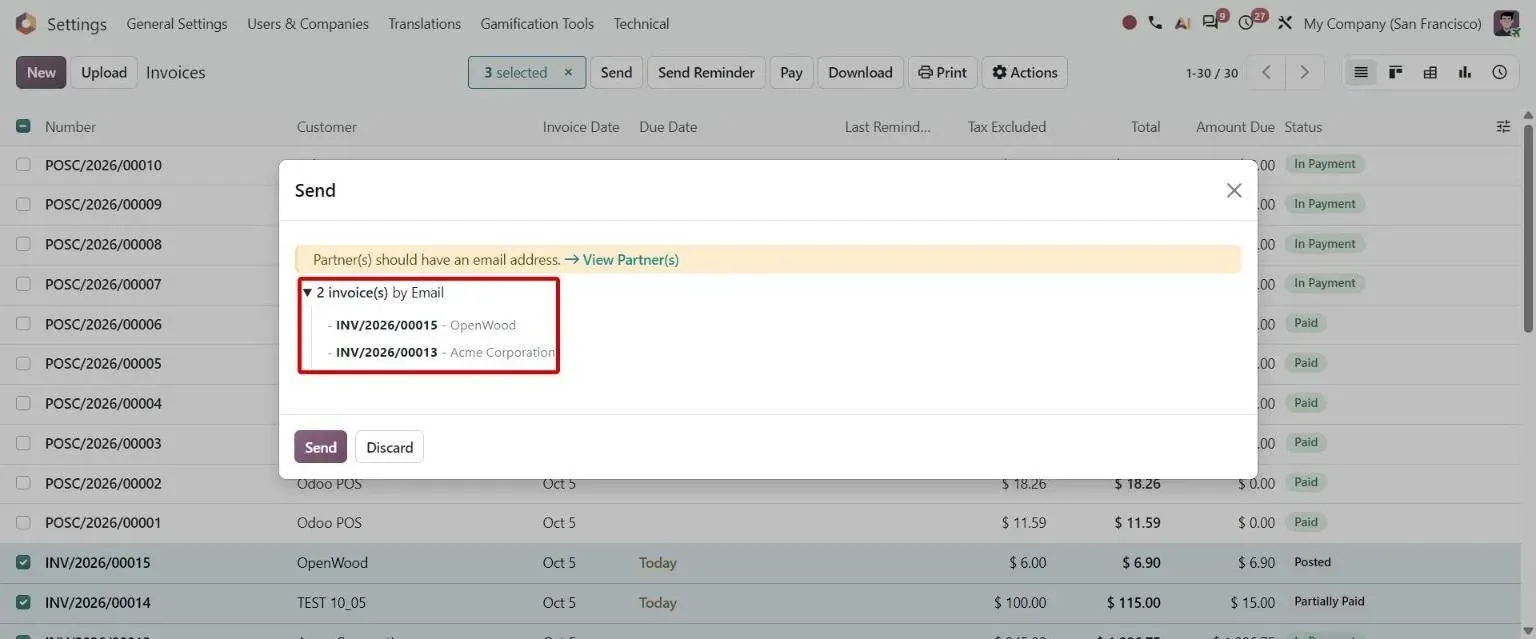Check the POSC/2026/00010 row checkbox

23,164
